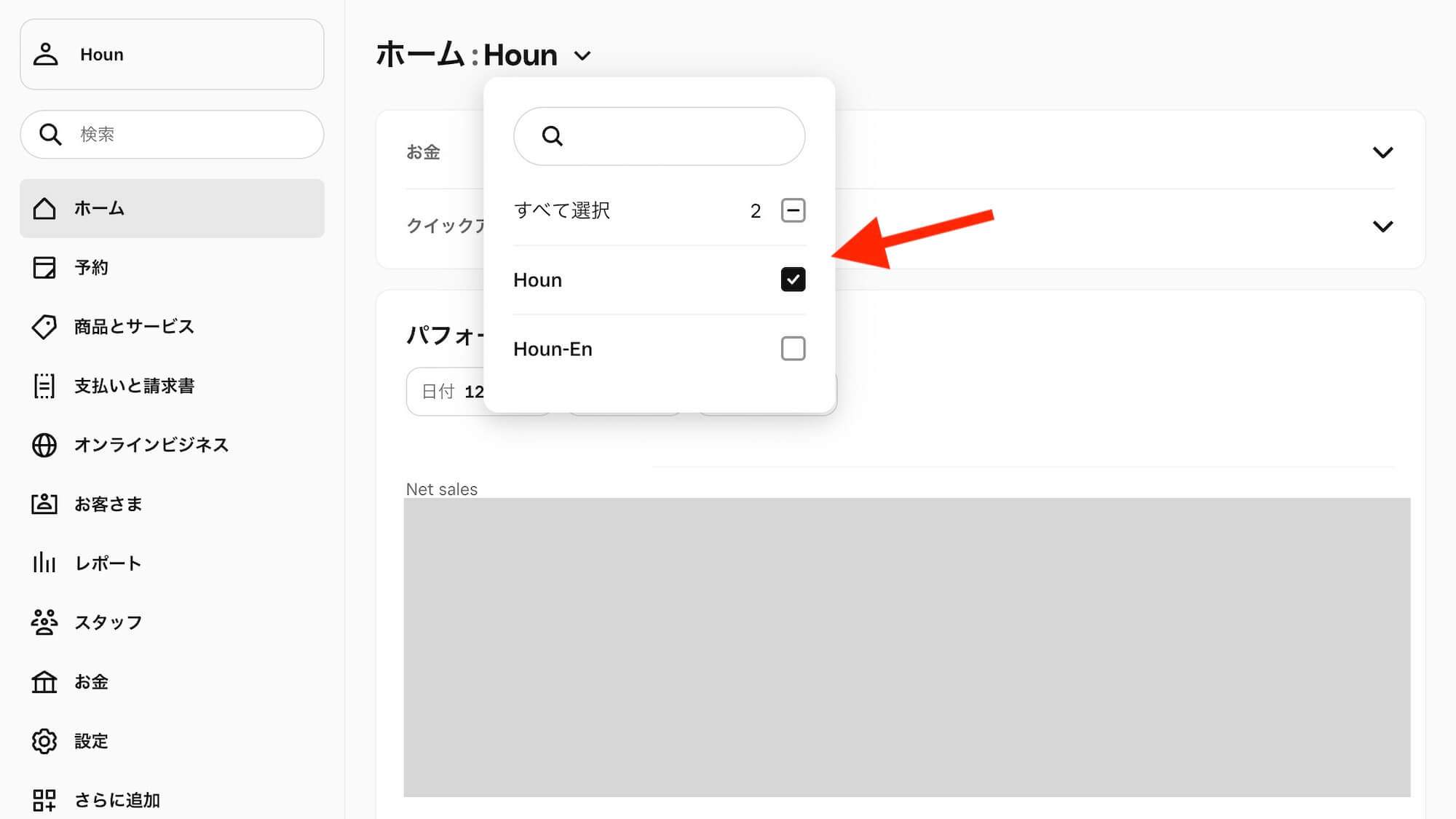1456x819 pixels.
Task: Expand the お金 section chevron
Action: click(1382, 151)
